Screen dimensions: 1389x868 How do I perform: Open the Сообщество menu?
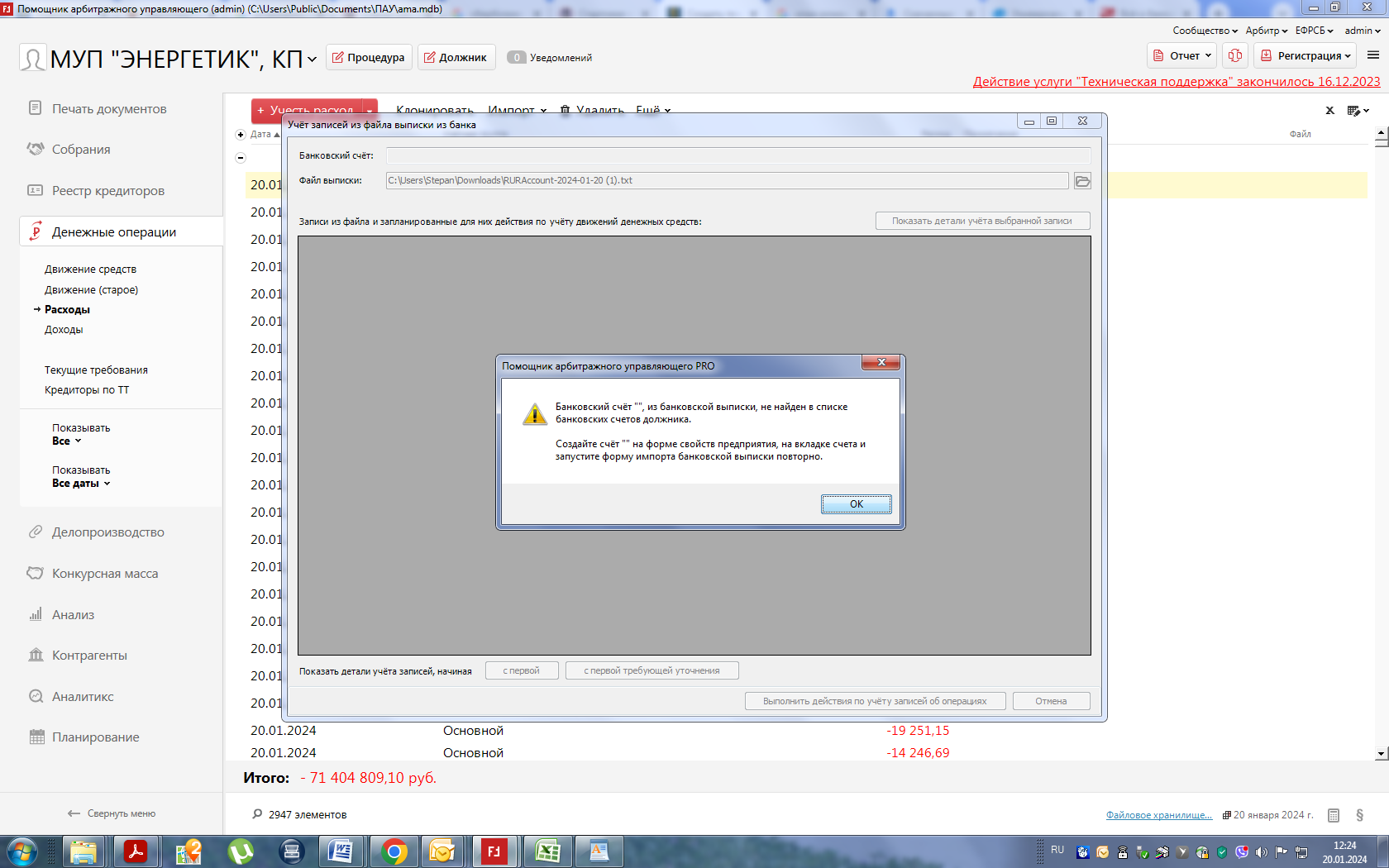[1205, 31]
